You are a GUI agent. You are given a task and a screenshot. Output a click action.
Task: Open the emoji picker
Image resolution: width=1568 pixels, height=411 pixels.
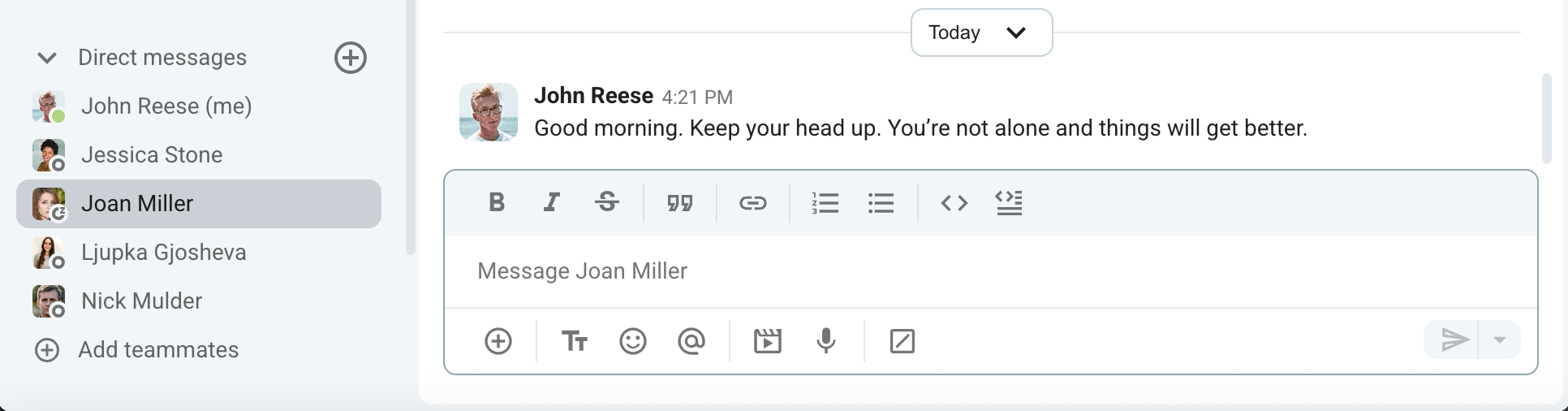pyautogui.click(x=633, y=341)
